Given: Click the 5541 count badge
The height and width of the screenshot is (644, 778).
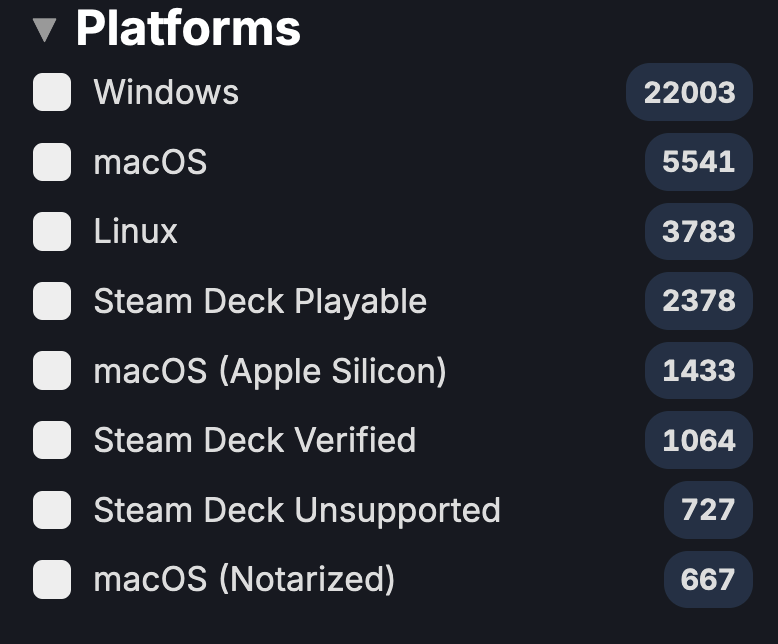Looking at the screenshot, I should pyautogui.click(x=698, y=162).
